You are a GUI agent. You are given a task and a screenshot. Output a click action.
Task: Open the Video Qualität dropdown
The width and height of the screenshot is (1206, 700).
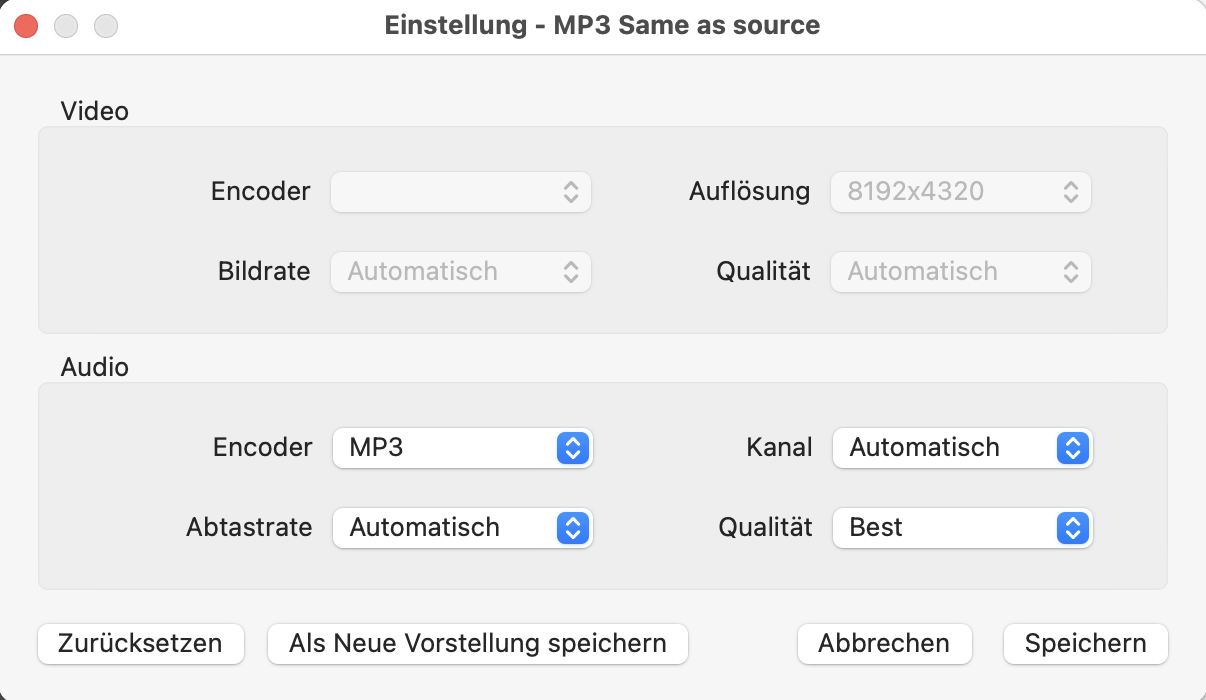960,271
